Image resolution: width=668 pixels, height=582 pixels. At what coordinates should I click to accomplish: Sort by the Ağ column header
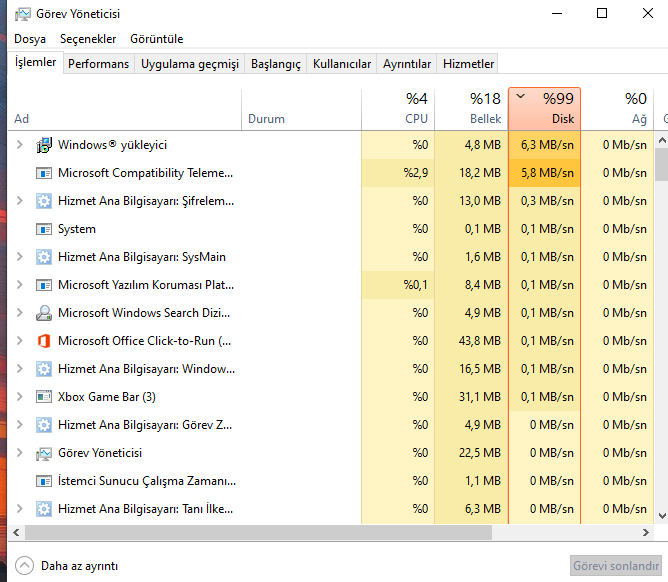[617, 109]
